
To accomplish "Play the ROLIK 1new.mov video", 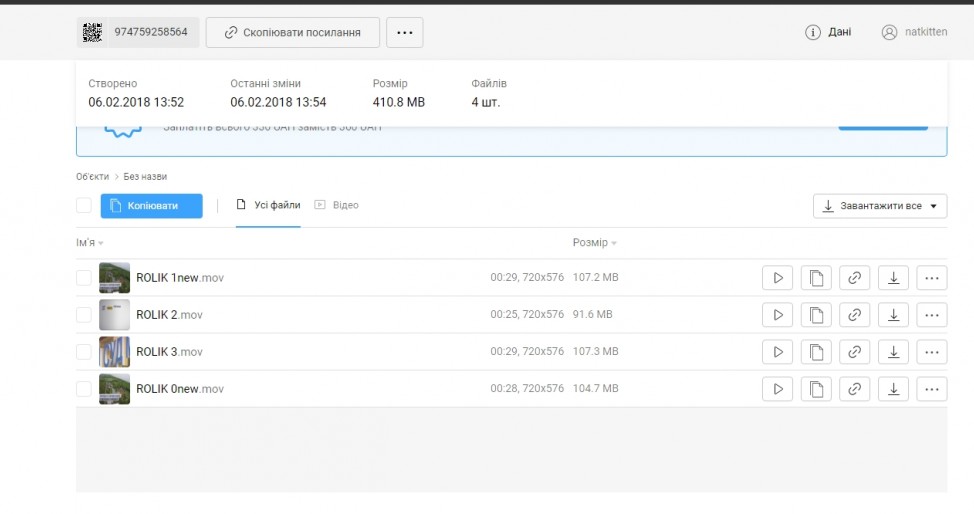I will coord(777,278).
